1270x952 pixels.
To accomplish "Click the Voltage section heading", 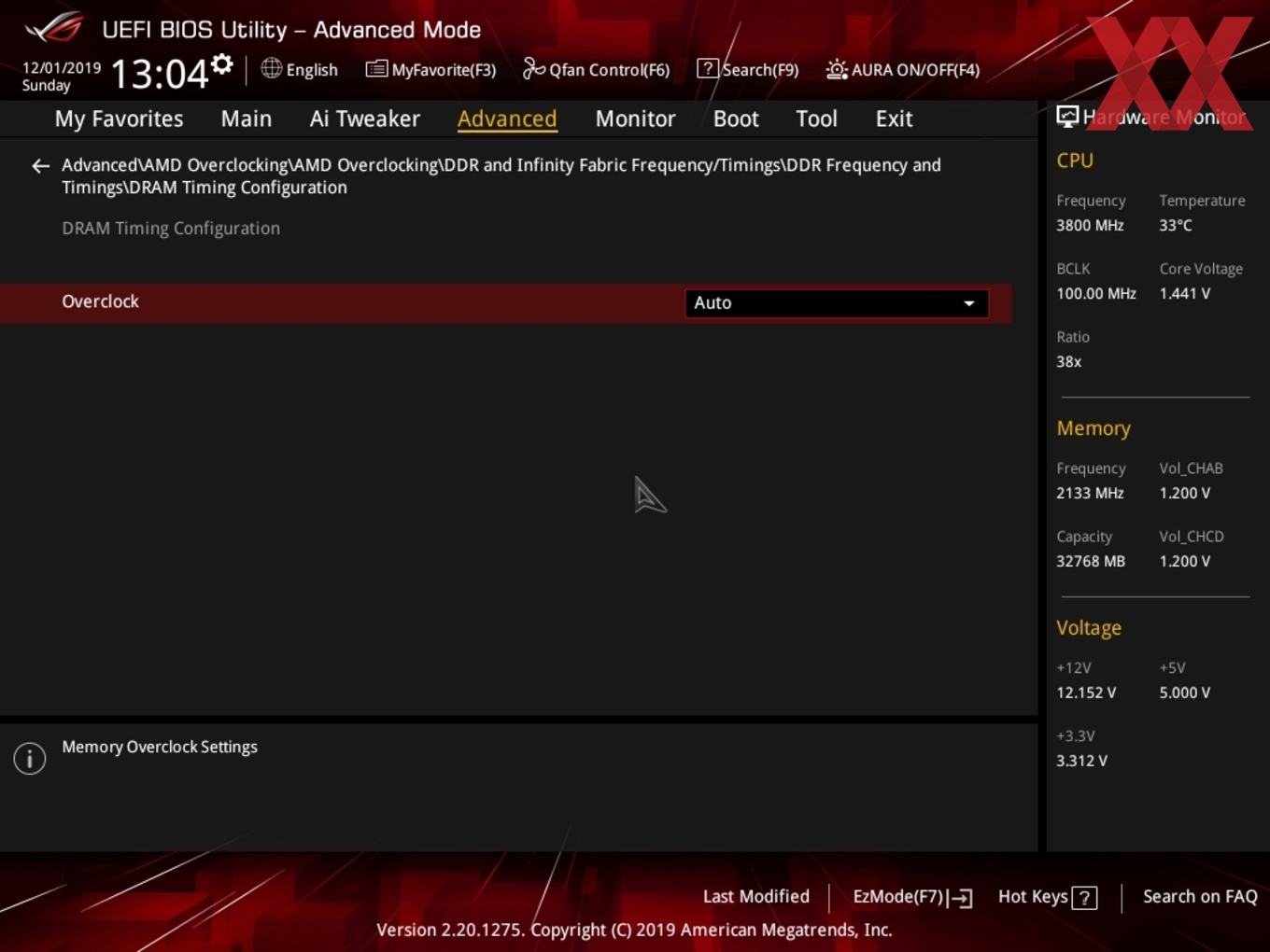I will tap(1089, 628).
